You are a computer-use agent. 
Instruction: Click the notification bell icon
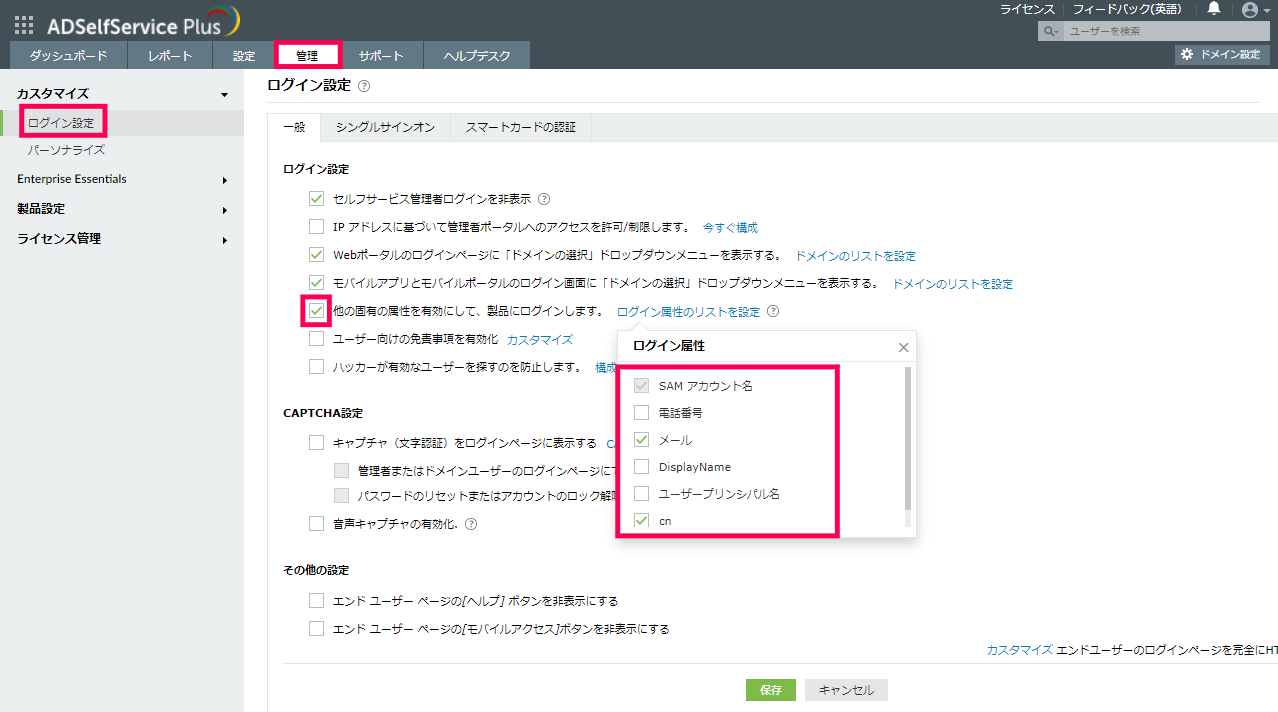1214,9
